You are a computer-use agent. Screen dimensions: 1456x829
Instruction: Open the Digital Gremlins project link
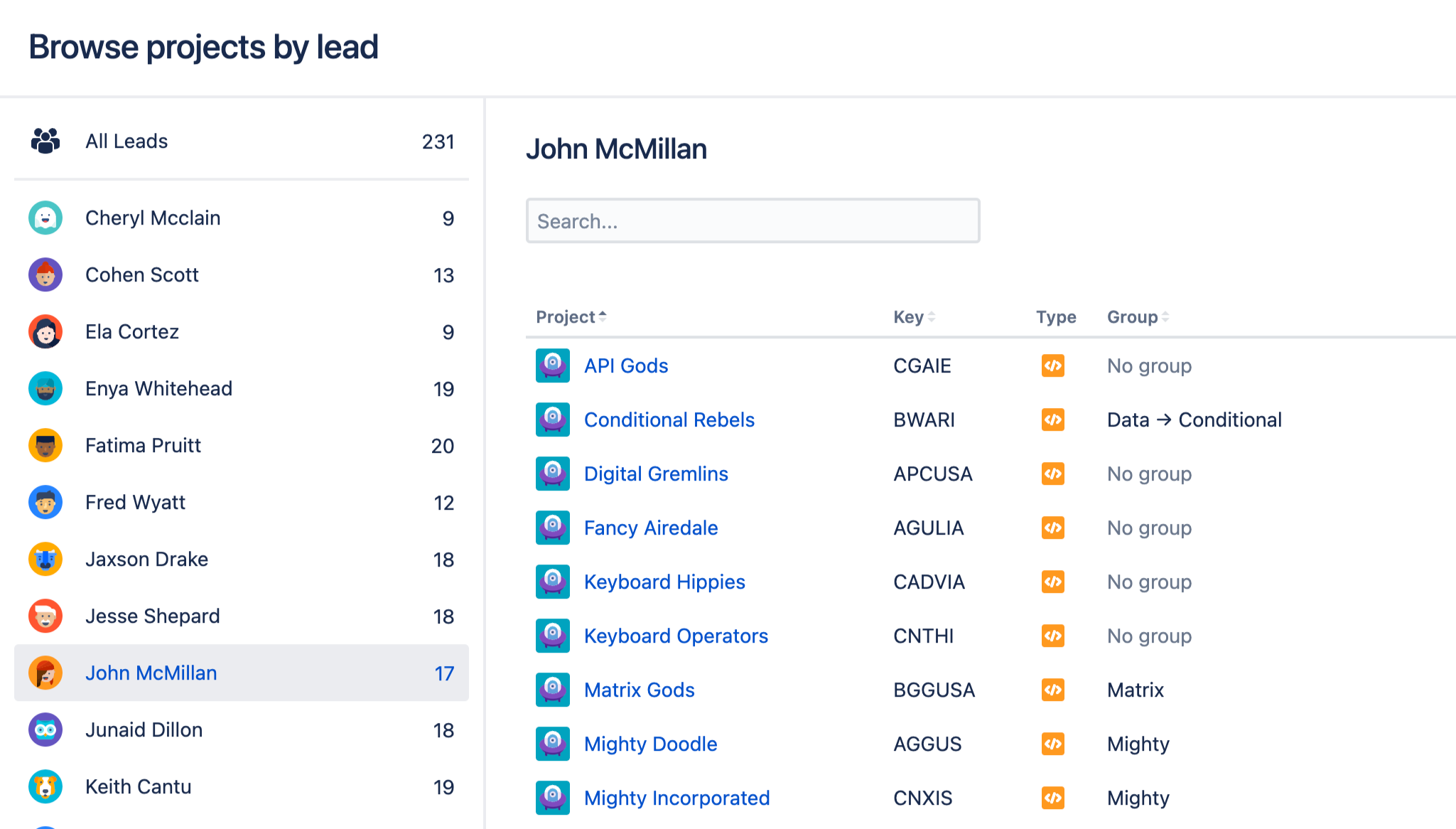(655, 474)
